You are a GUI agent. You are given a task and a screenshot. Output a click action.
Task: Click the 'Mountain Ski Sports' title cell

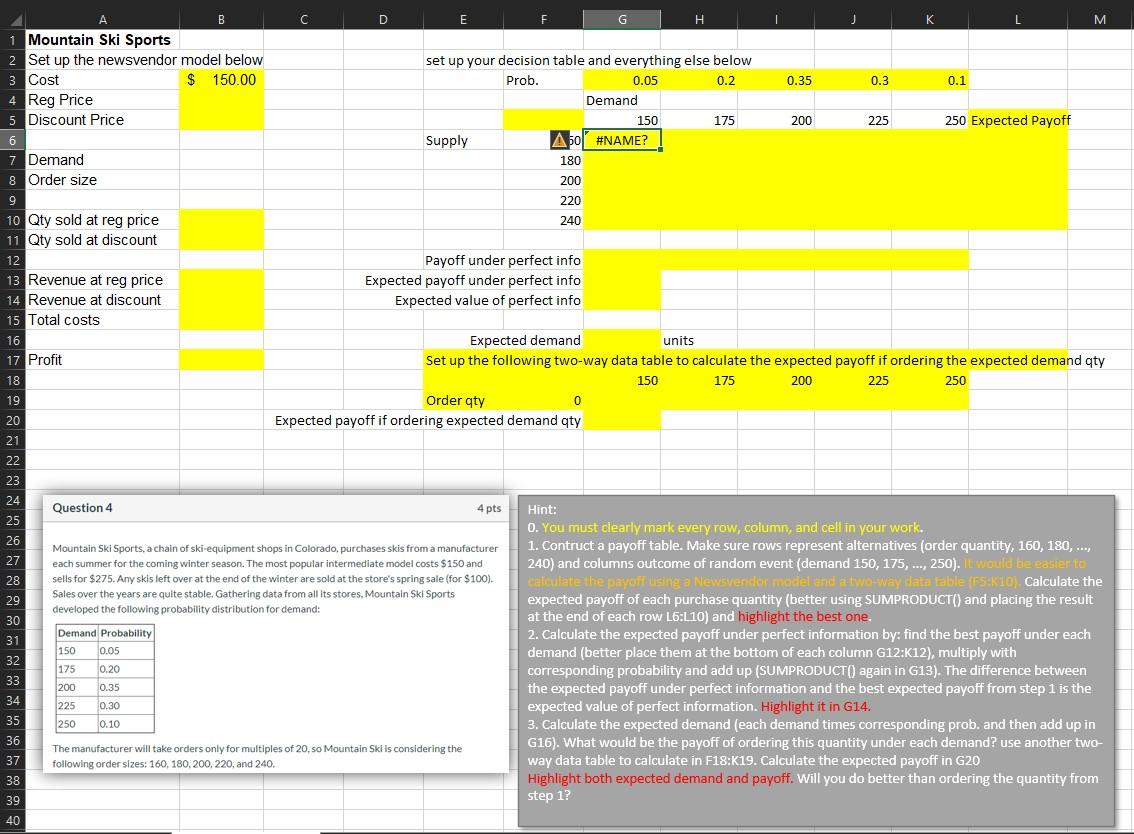pyautogui.click(x=103, y=40)
